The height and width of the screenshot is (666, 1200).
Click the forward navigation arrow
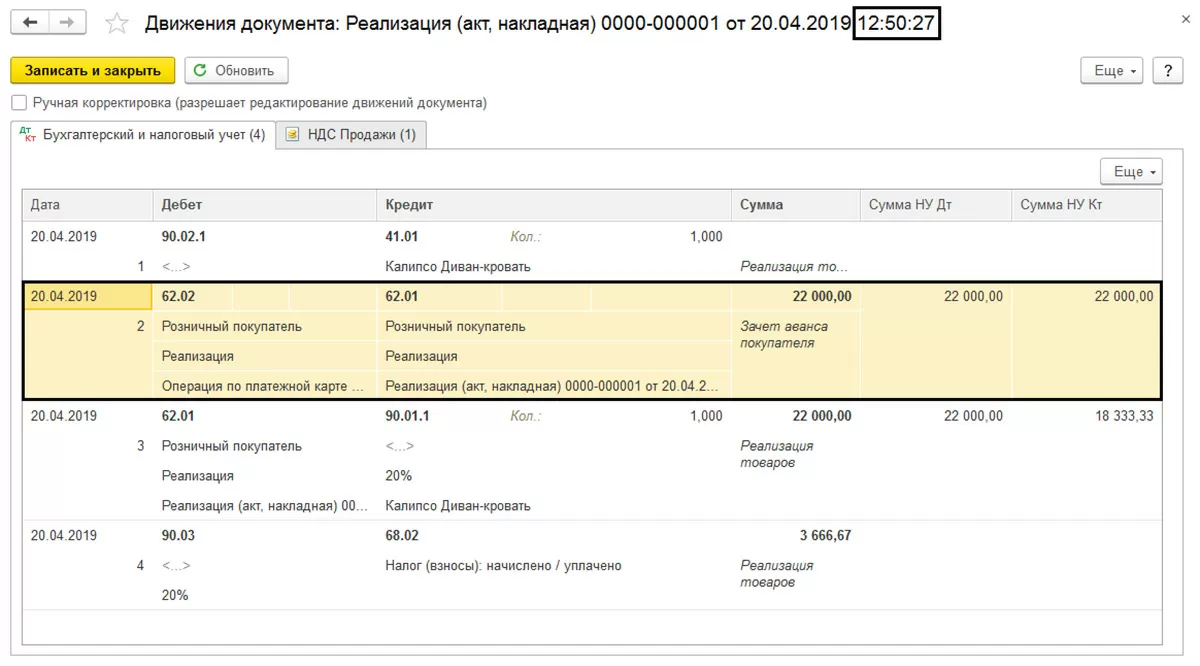tap(66, 22)
